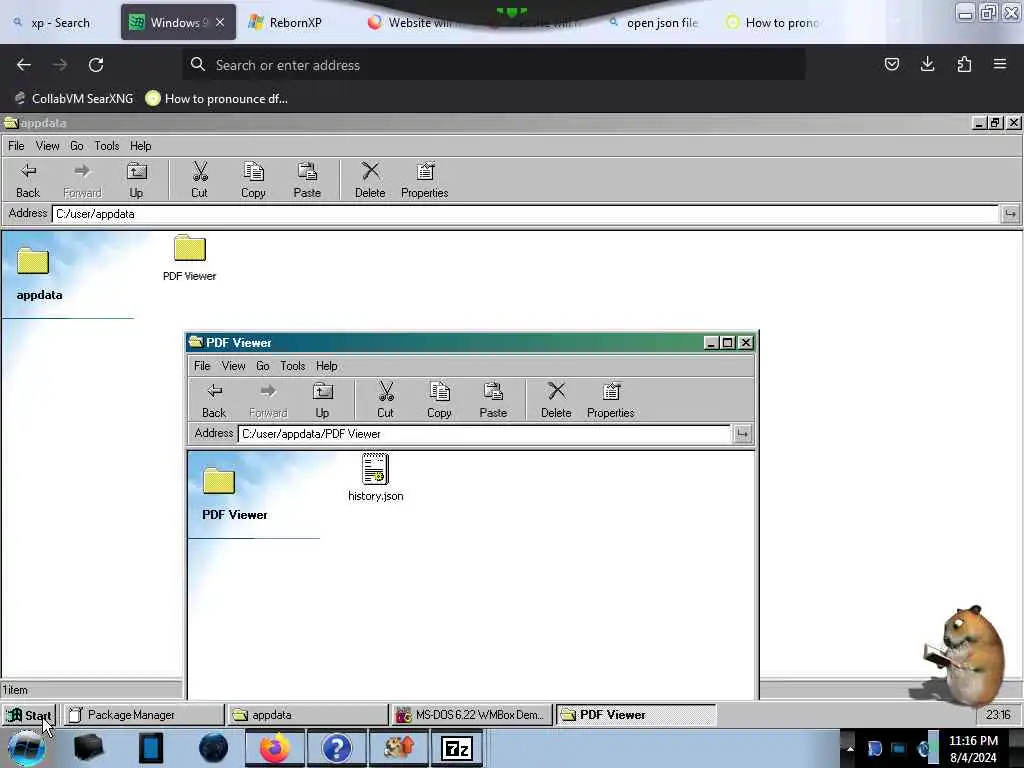
Task: Close the Windows 9 browser tab
Action: coord(220,23)
